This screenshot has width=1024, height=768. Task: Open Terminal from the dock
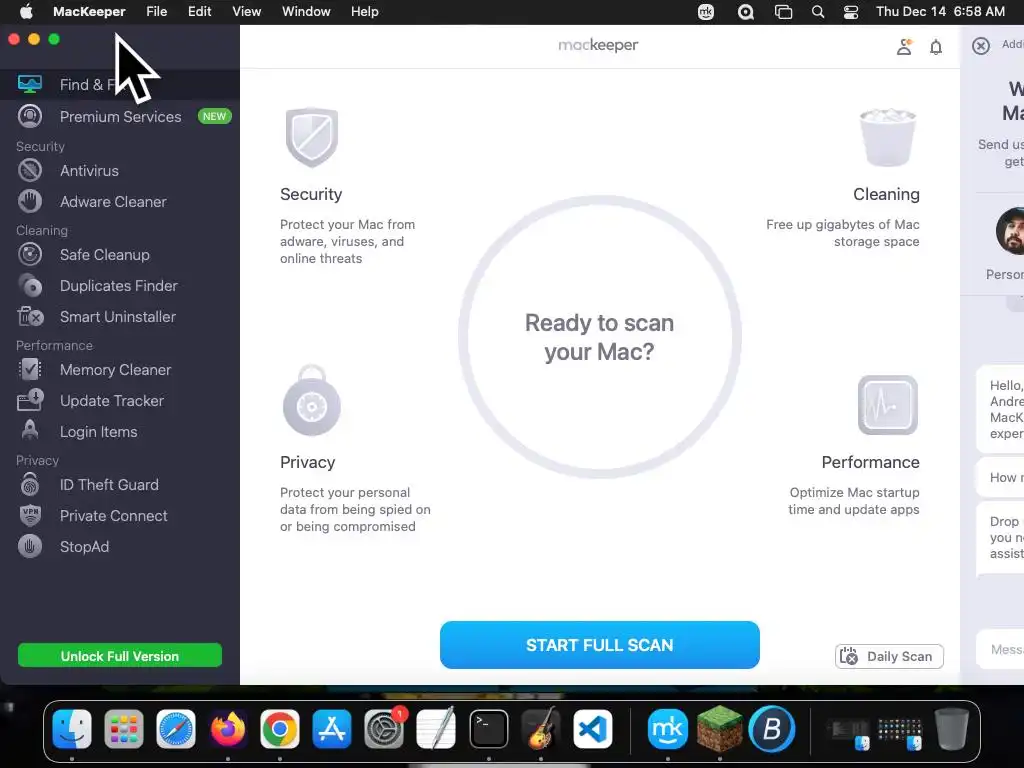(488, 729)
